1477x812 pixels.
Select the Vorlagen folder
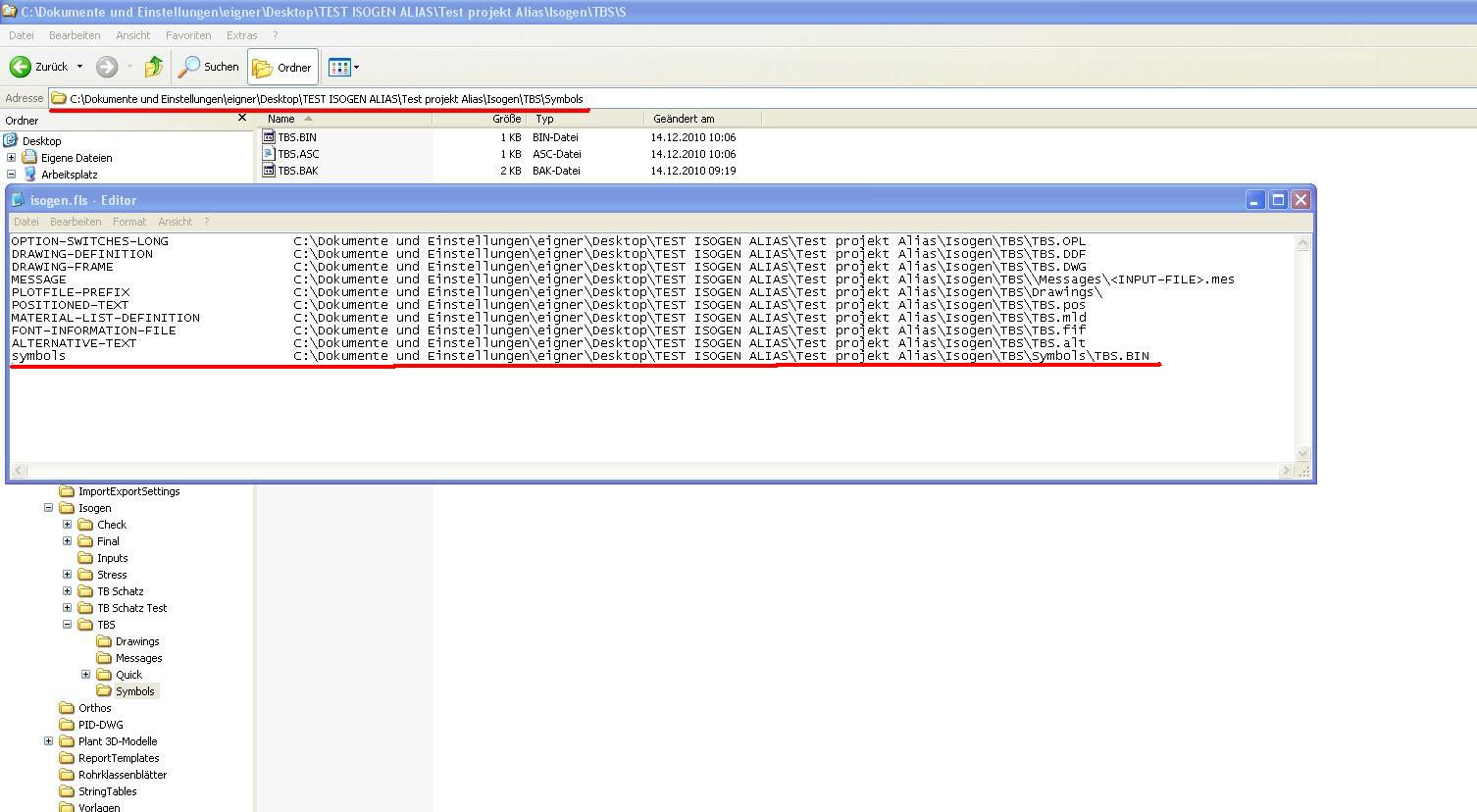(x=99, y=807)
